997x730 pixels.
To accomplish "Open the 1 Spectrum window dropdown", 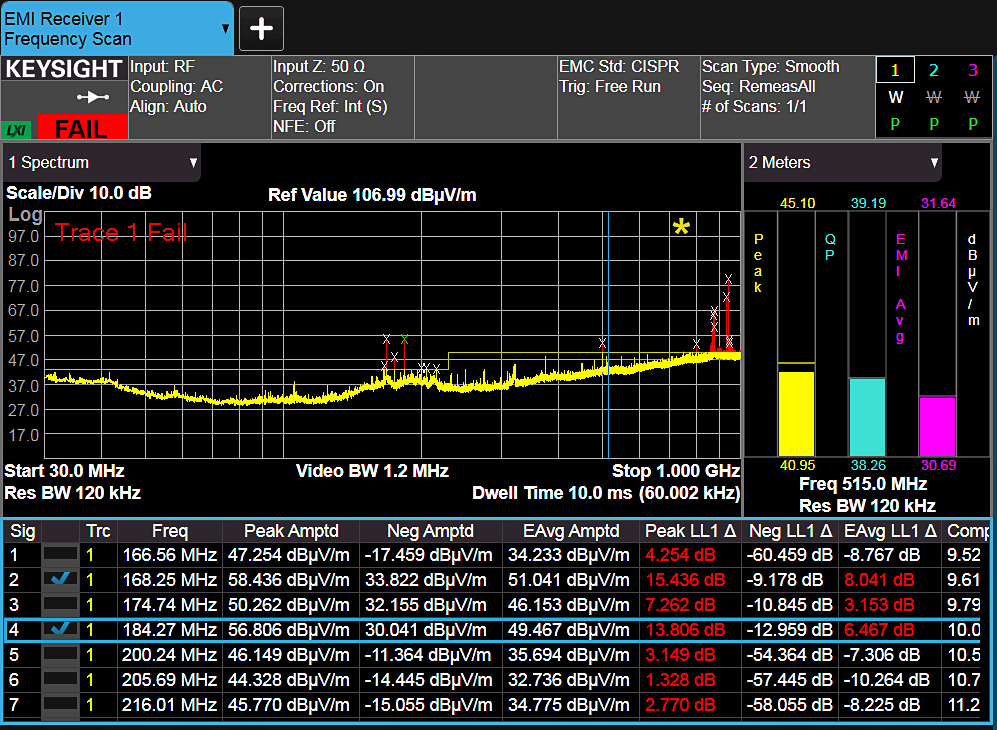I will click(193, 162).
